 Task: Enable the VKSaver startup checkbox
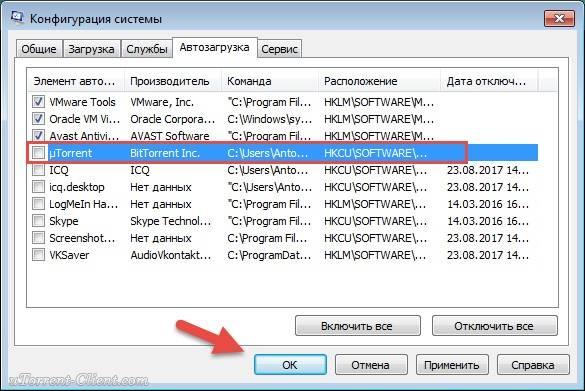38,255
